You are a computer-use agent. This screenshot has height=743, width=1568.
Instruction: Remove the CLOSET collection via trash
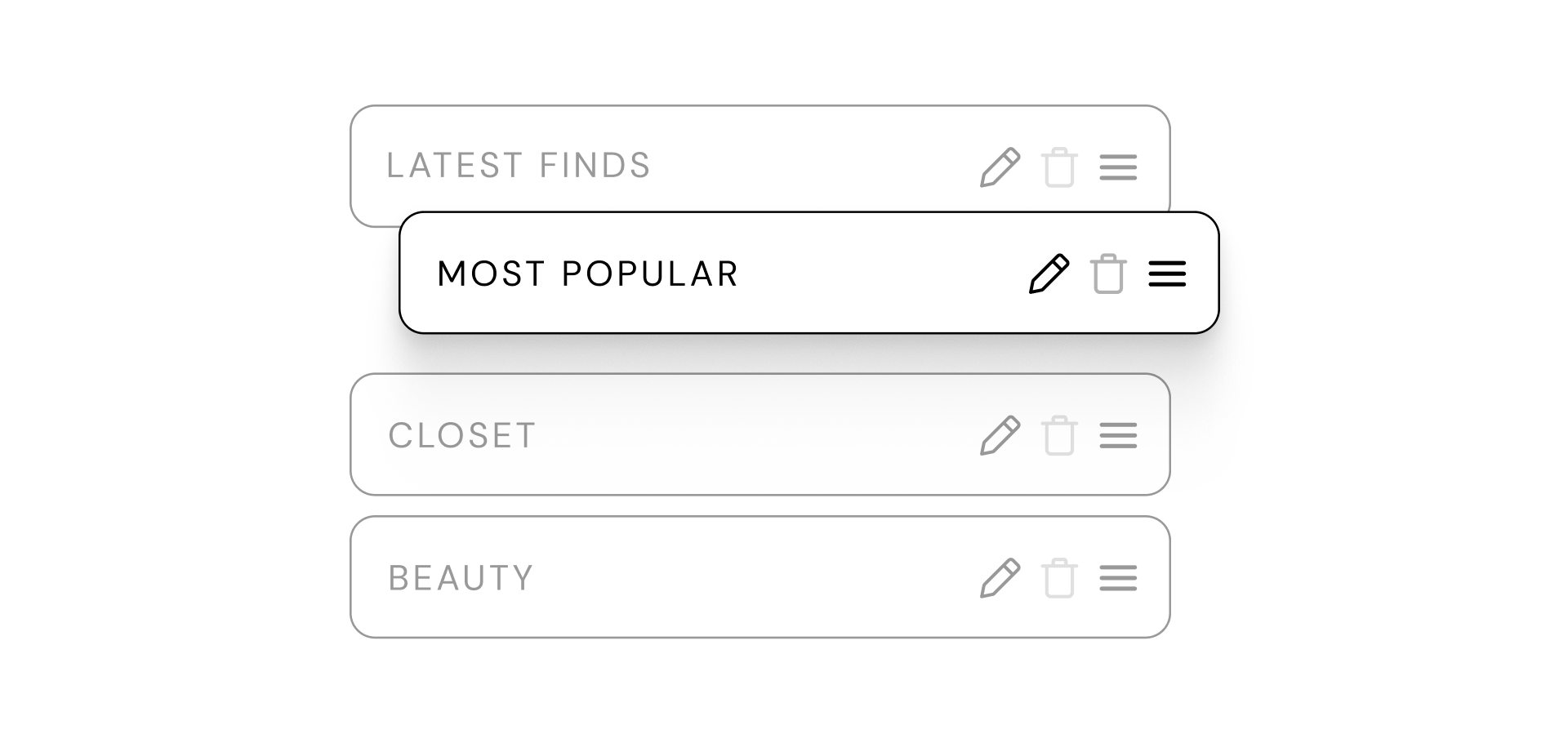[x=1059, y=435]
